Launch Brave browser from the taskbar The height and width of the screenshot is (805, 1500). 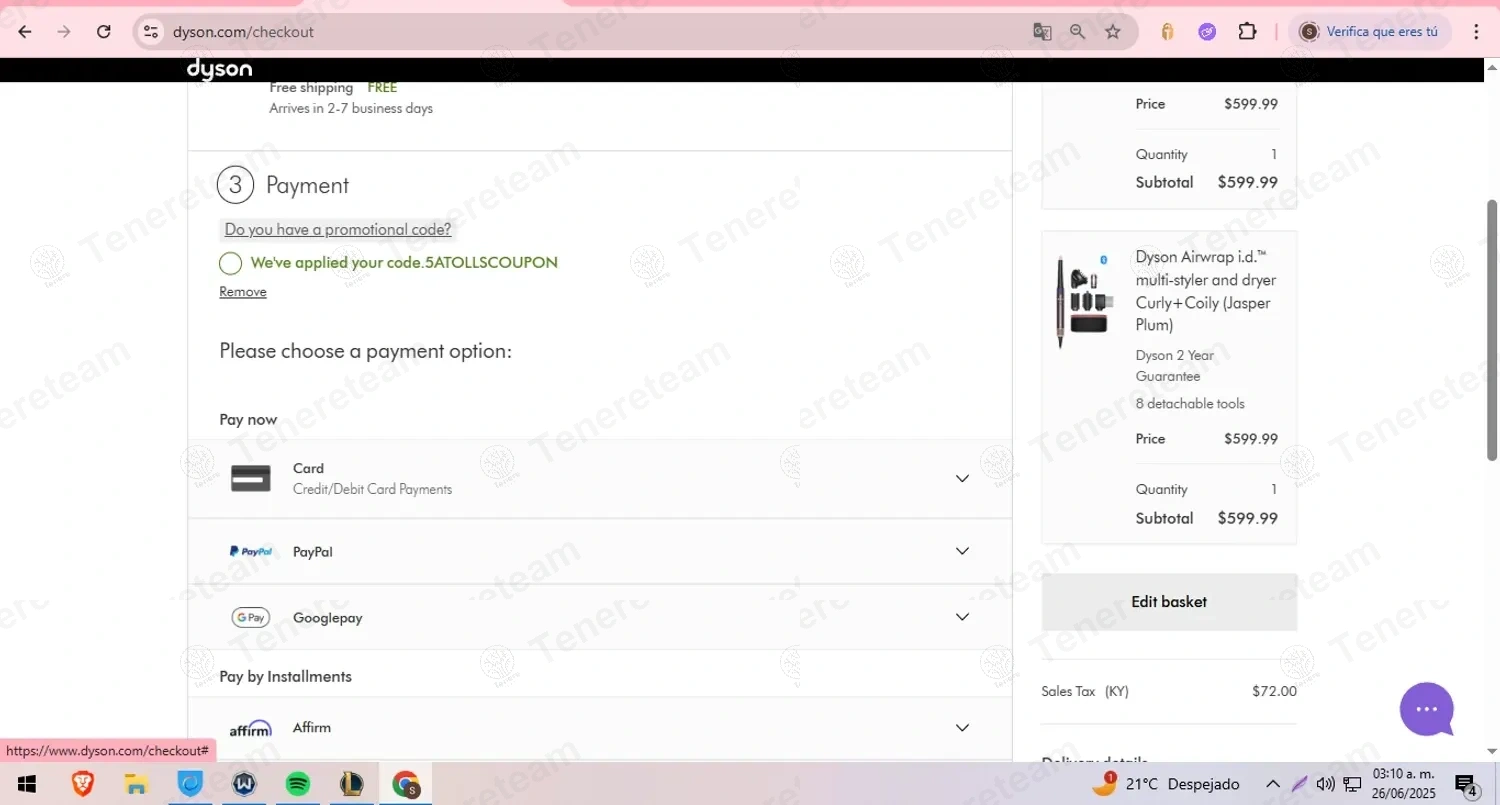pos(83,784)
